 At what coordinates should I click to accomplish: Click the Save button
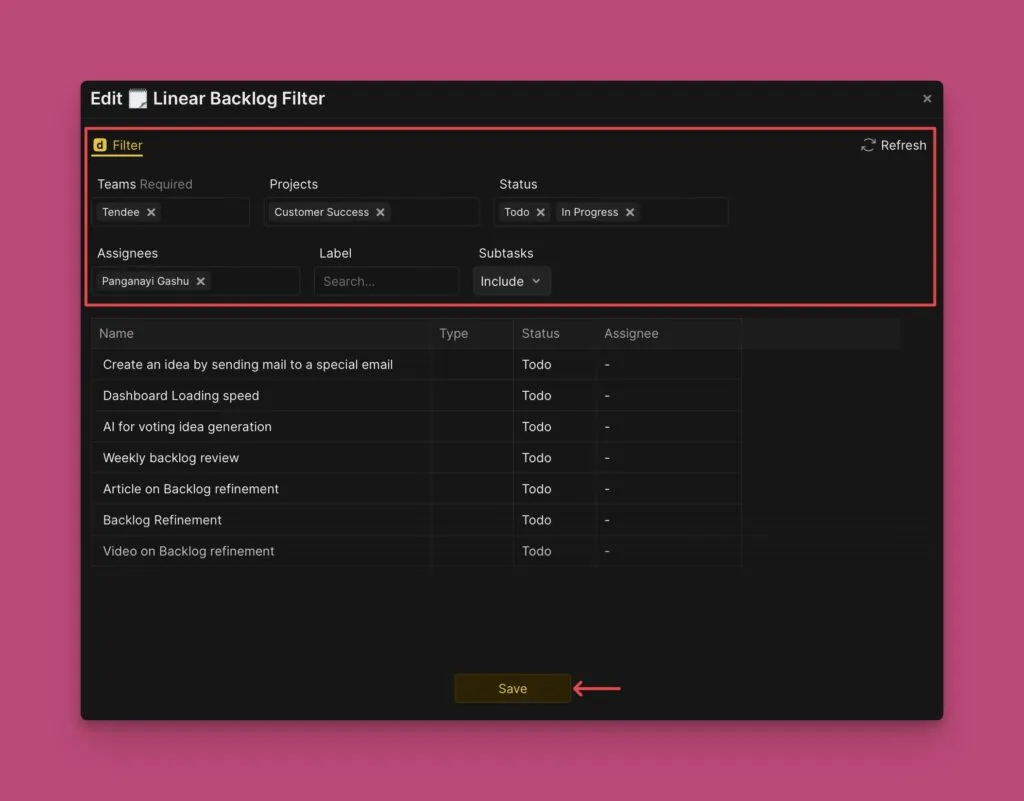[x=512, y=688]
